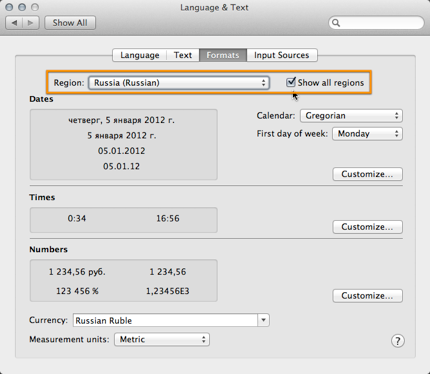Click the short date 05.01.12
Screen dimensions: 430x374
[121, 166]
